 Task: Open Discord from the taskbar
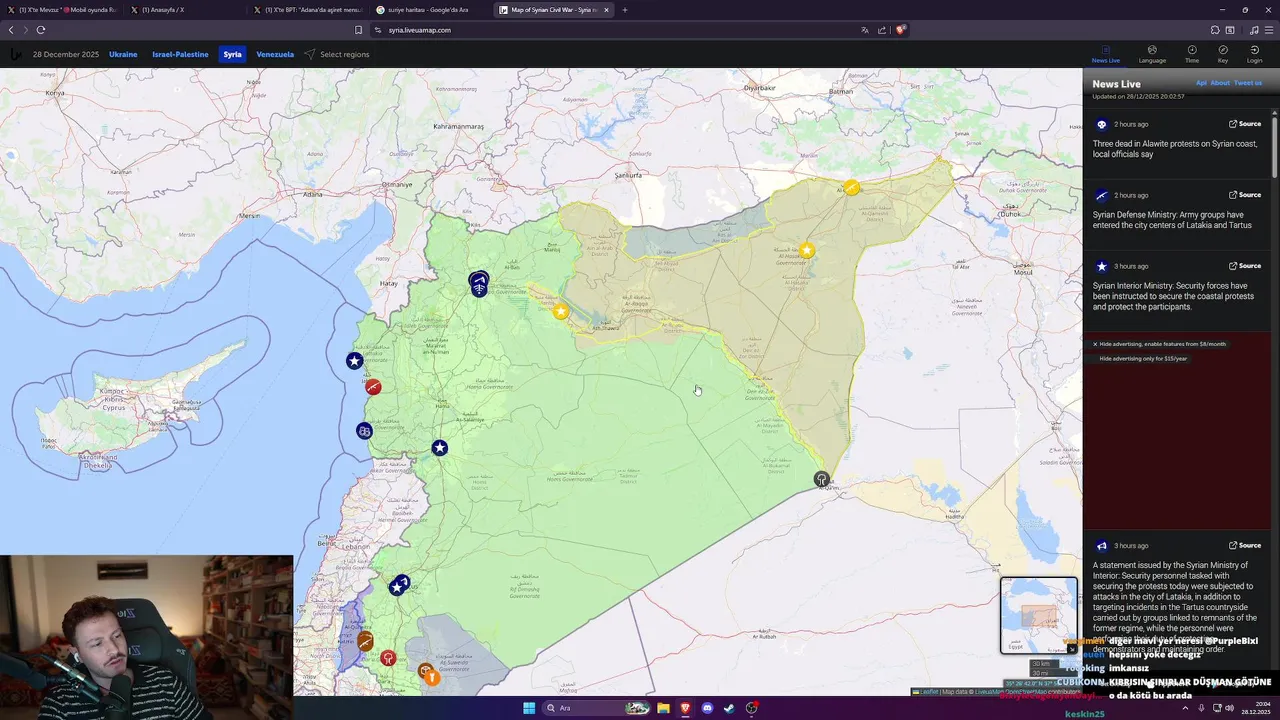click(x=707, y=708)
